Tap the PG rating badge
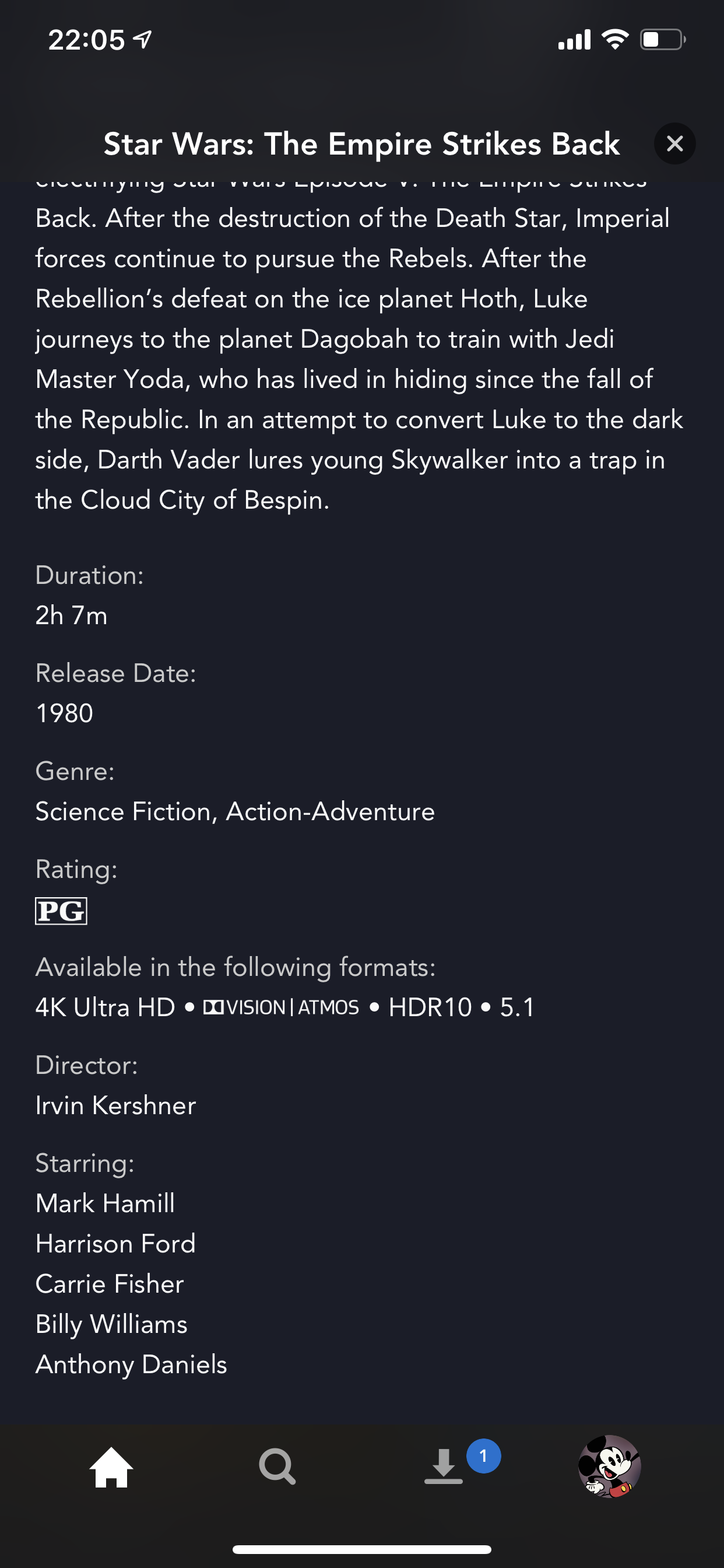The height and width of the screenshot is (1568, 724). (61, 911)
